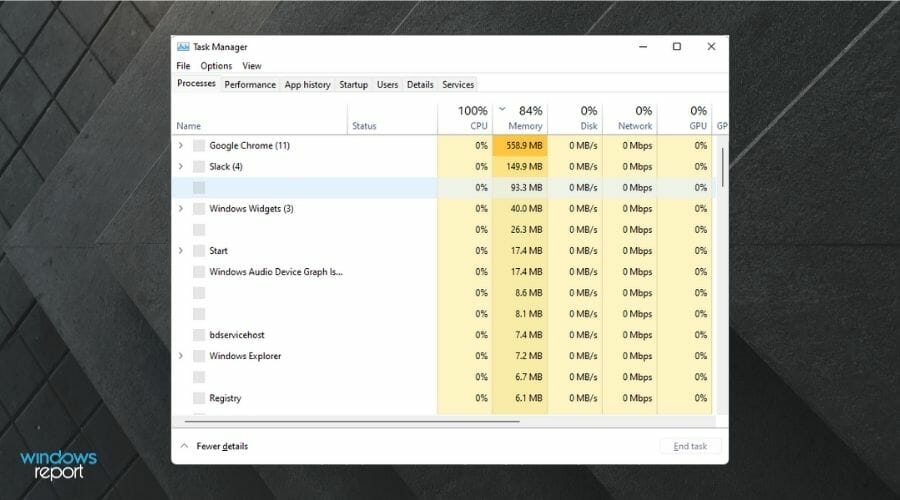Click the Windows Explorer process icon
The width and height of the screenshot is (900, 500).
coord(199,356)
